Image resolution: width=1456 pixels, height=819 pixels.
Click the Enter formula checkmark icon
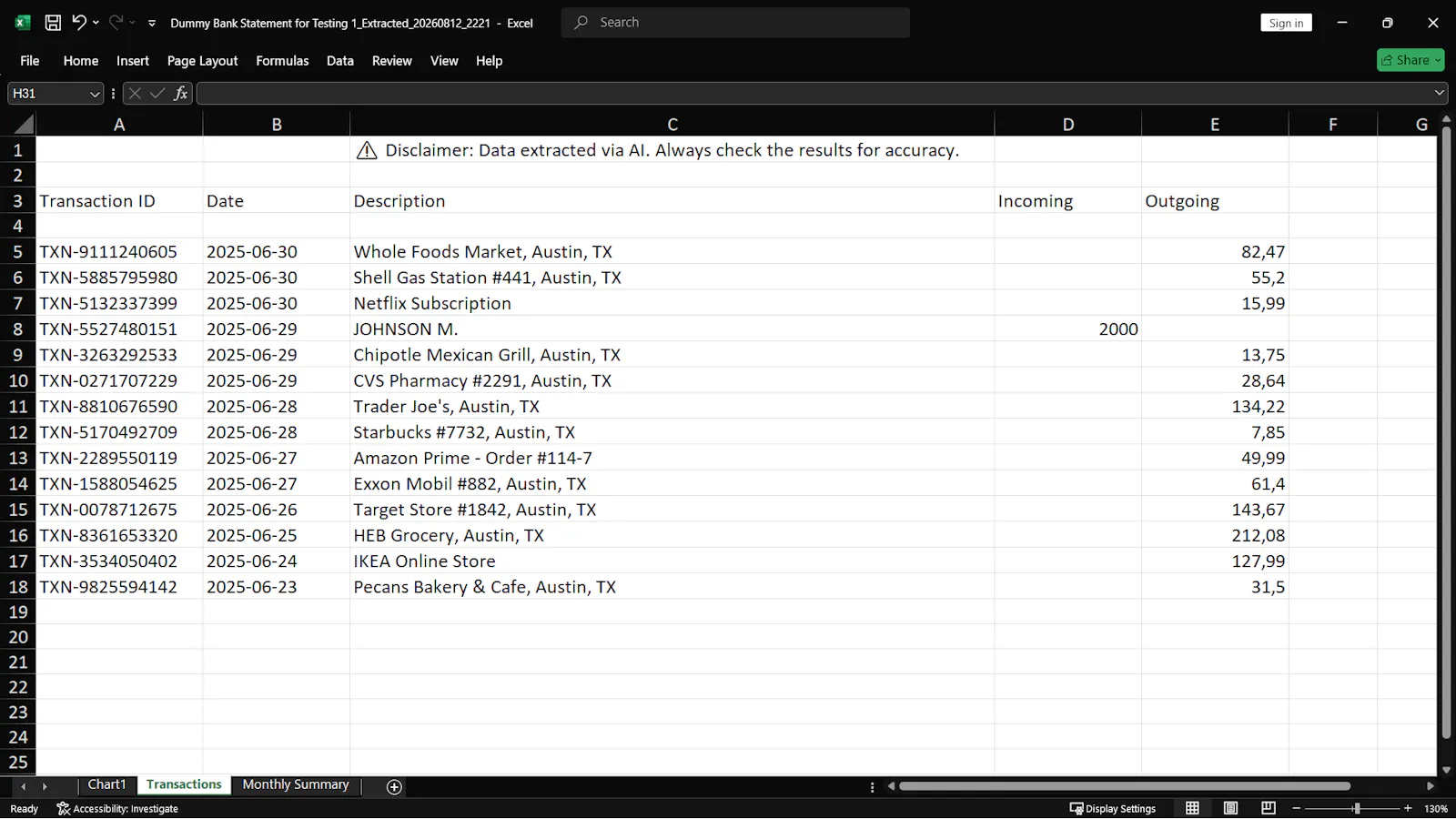157,93
